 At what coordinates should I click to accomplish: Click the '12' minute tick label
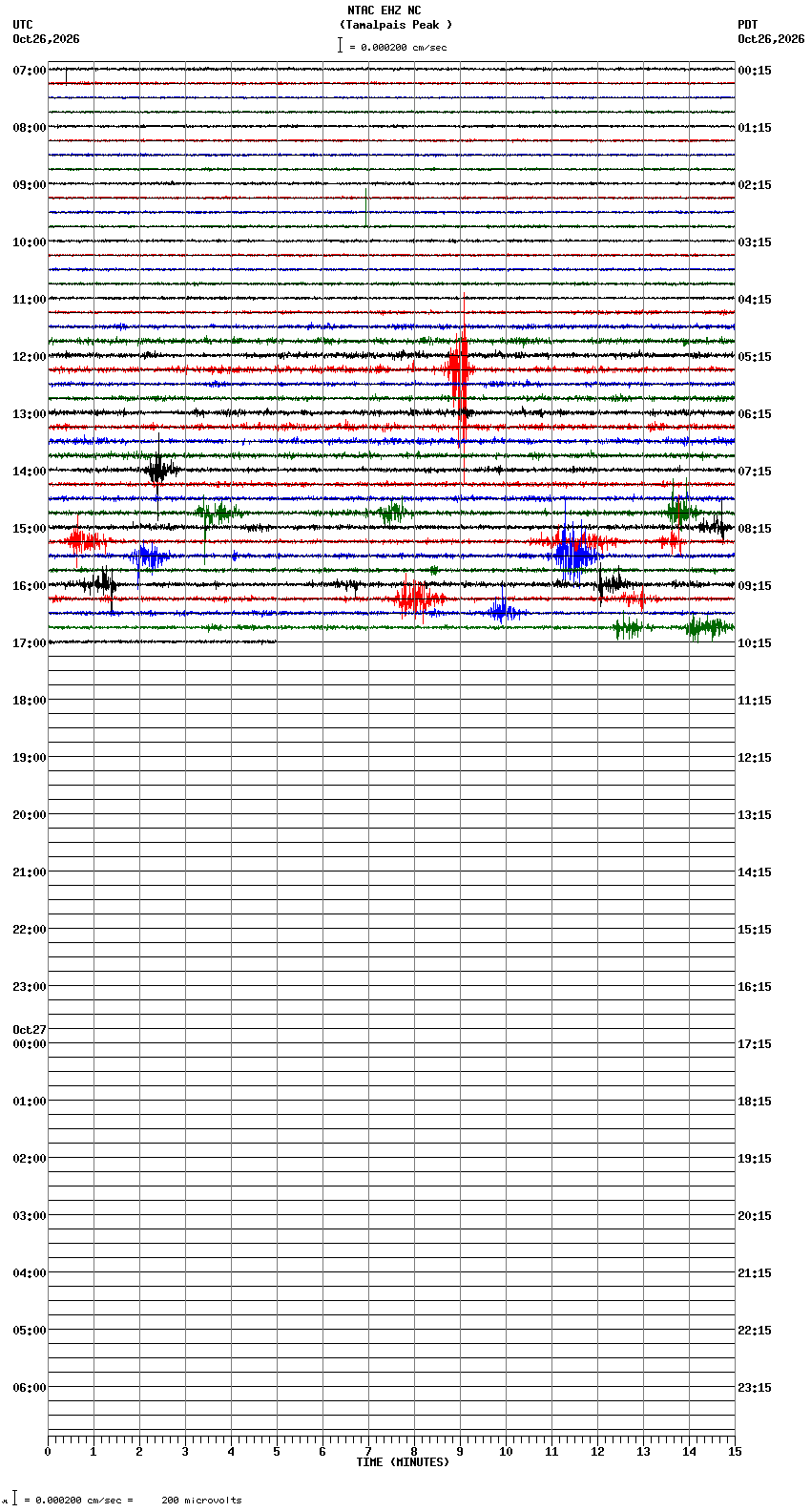tap(597, 1452)
